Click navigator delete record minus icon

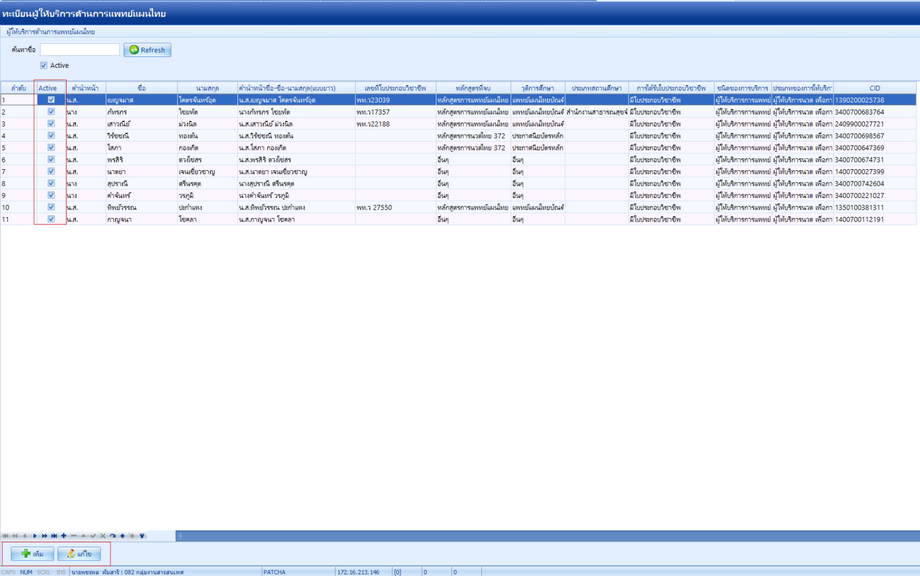(73, 536)
